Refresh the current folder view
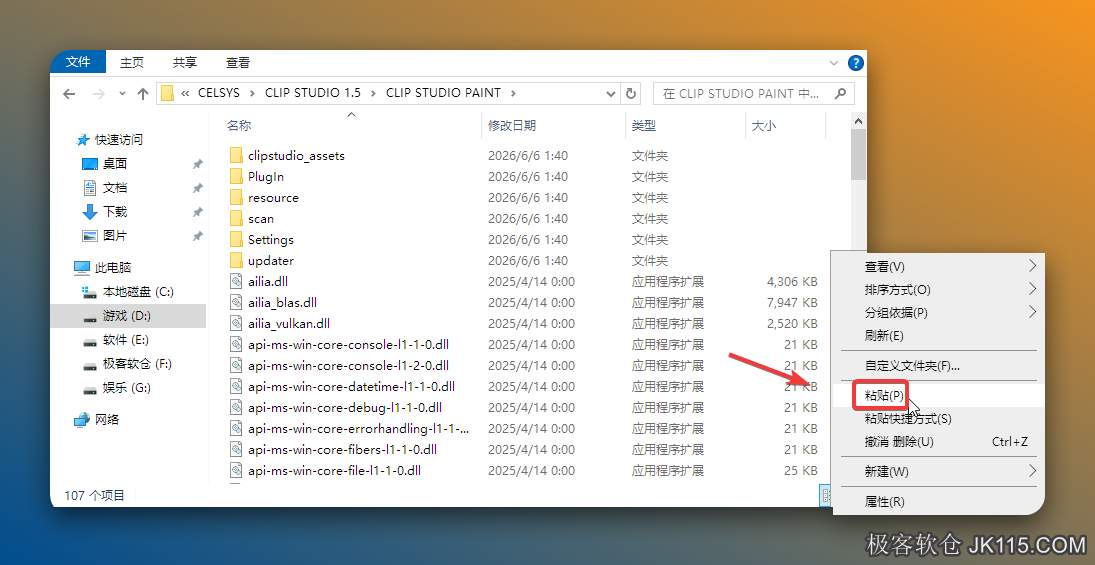 [x=631, y=94]
